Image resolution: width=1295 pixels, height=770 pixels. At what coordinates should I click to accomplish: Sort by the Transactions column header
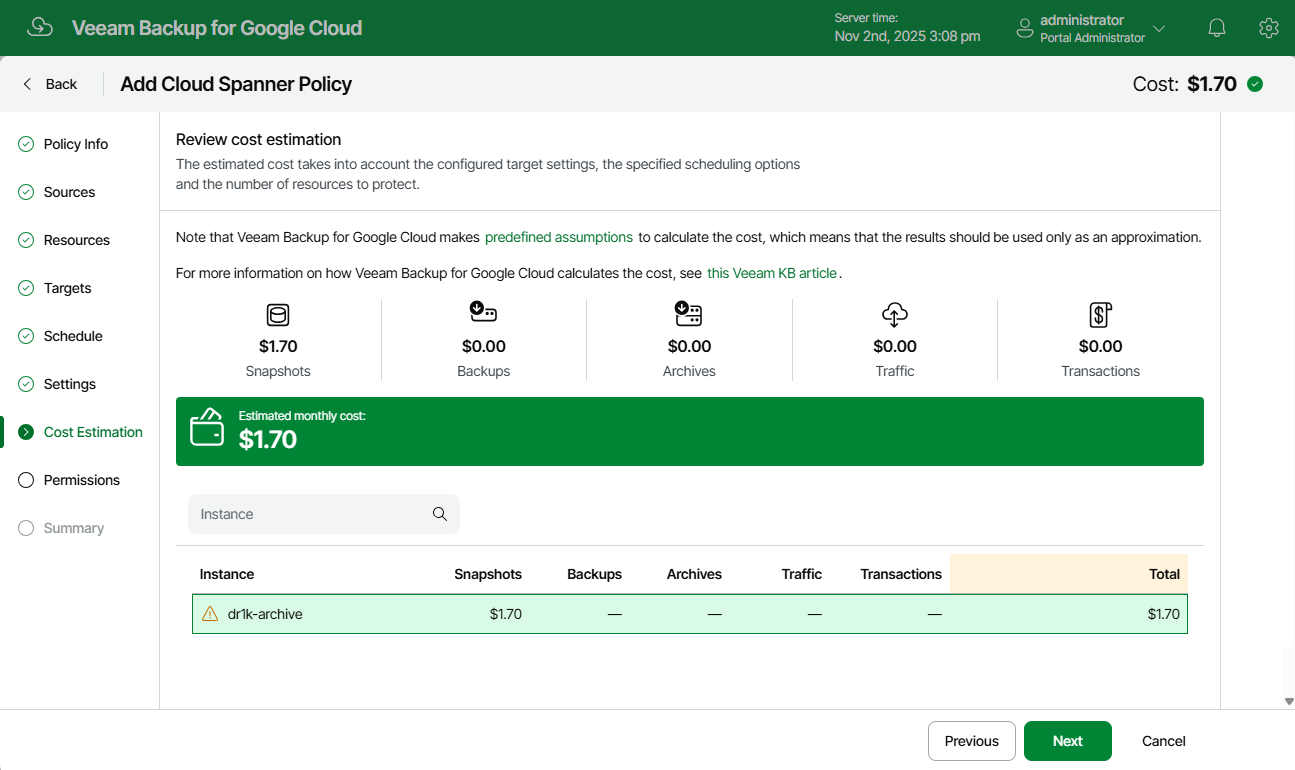901,574
